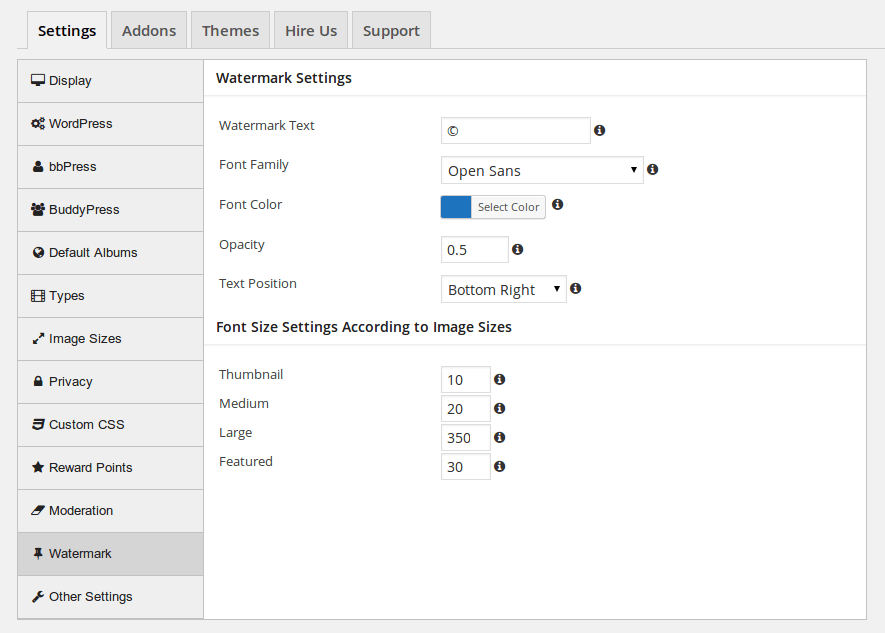
Task: Click the Other Settings wrench icon
Action: [x=38, y=596]
